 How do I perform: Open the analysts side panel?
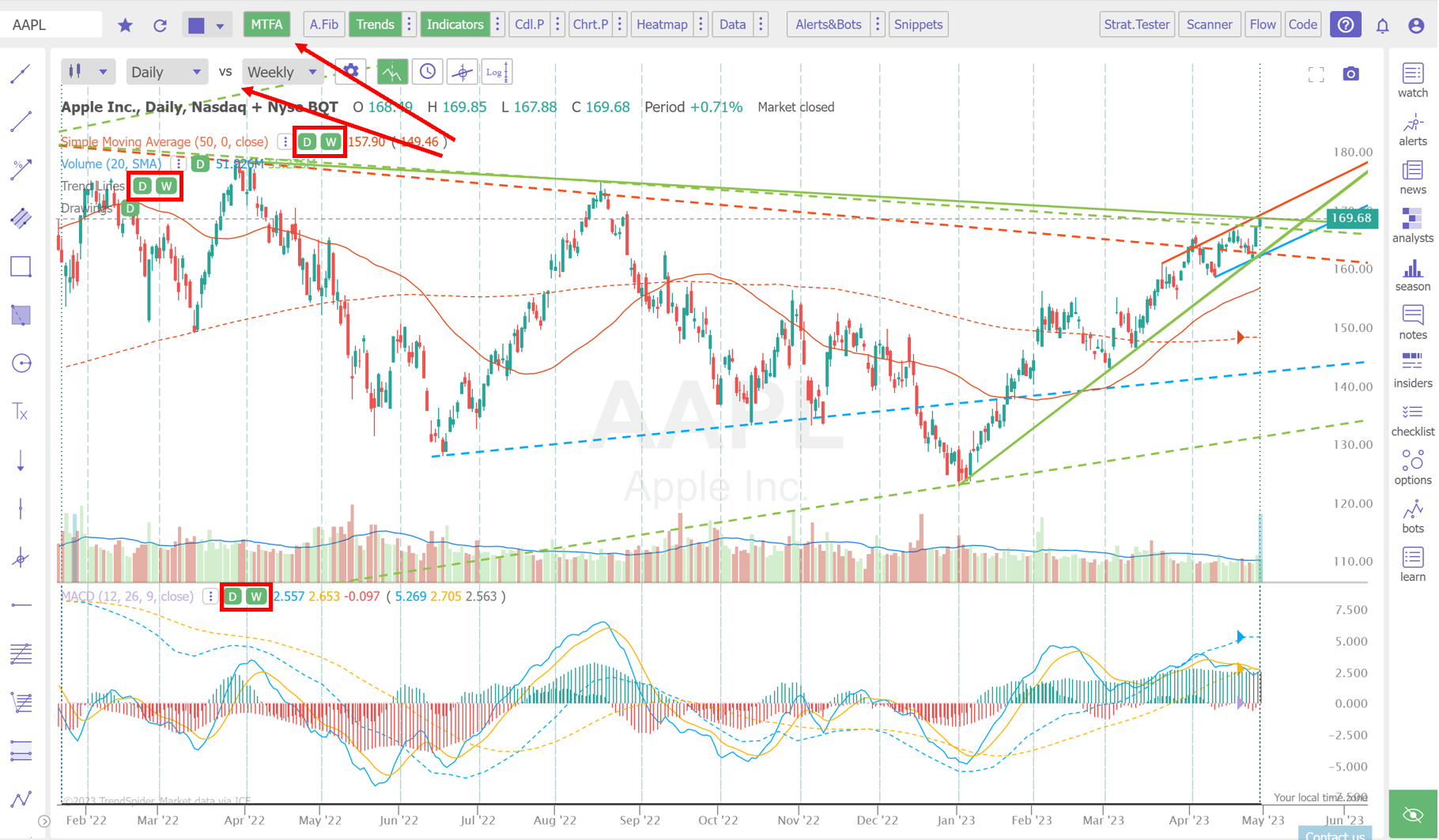[x=1412, y=226]
